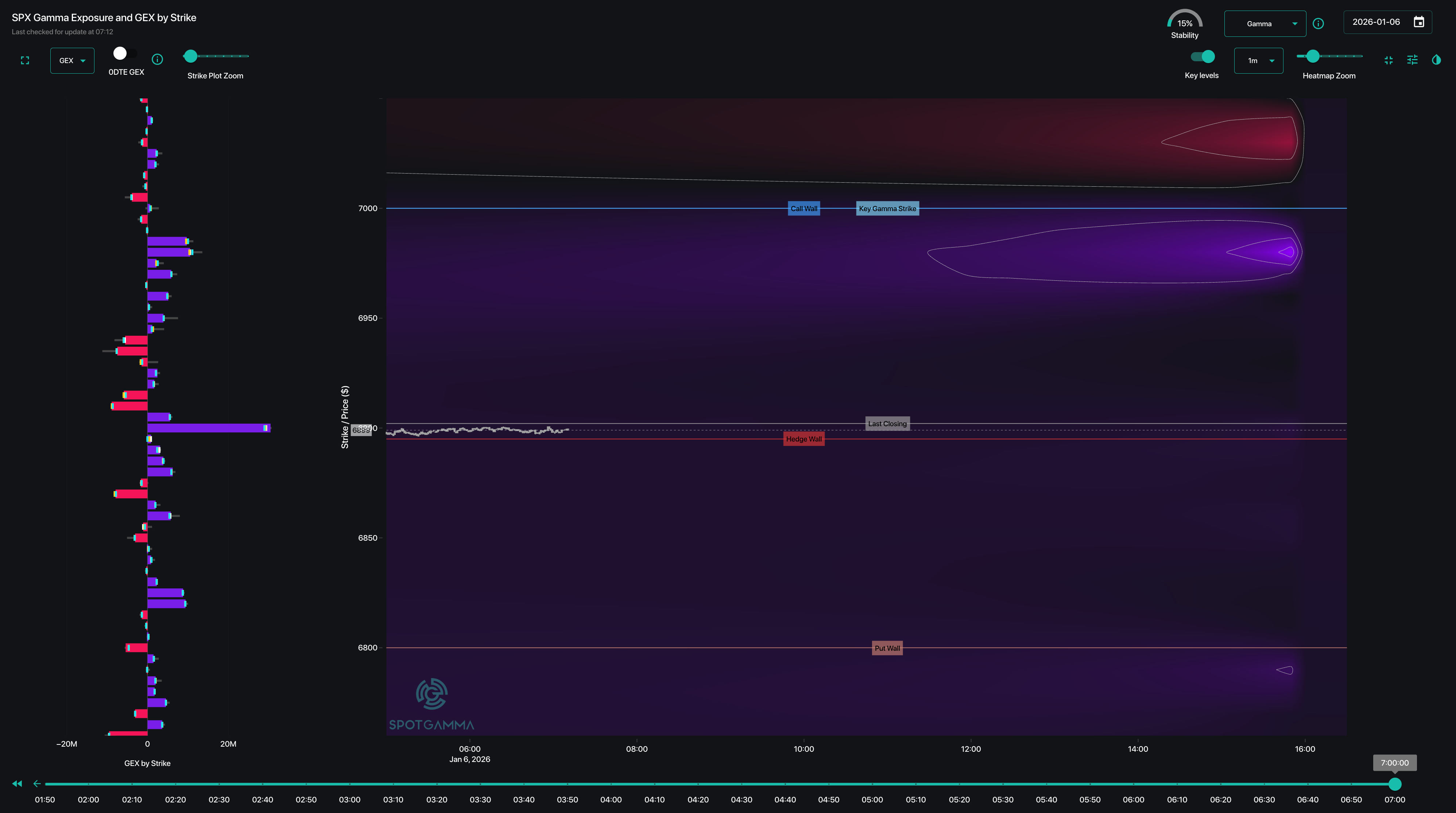Open the 0DTE GEX info icon

(x=158, y=59)
